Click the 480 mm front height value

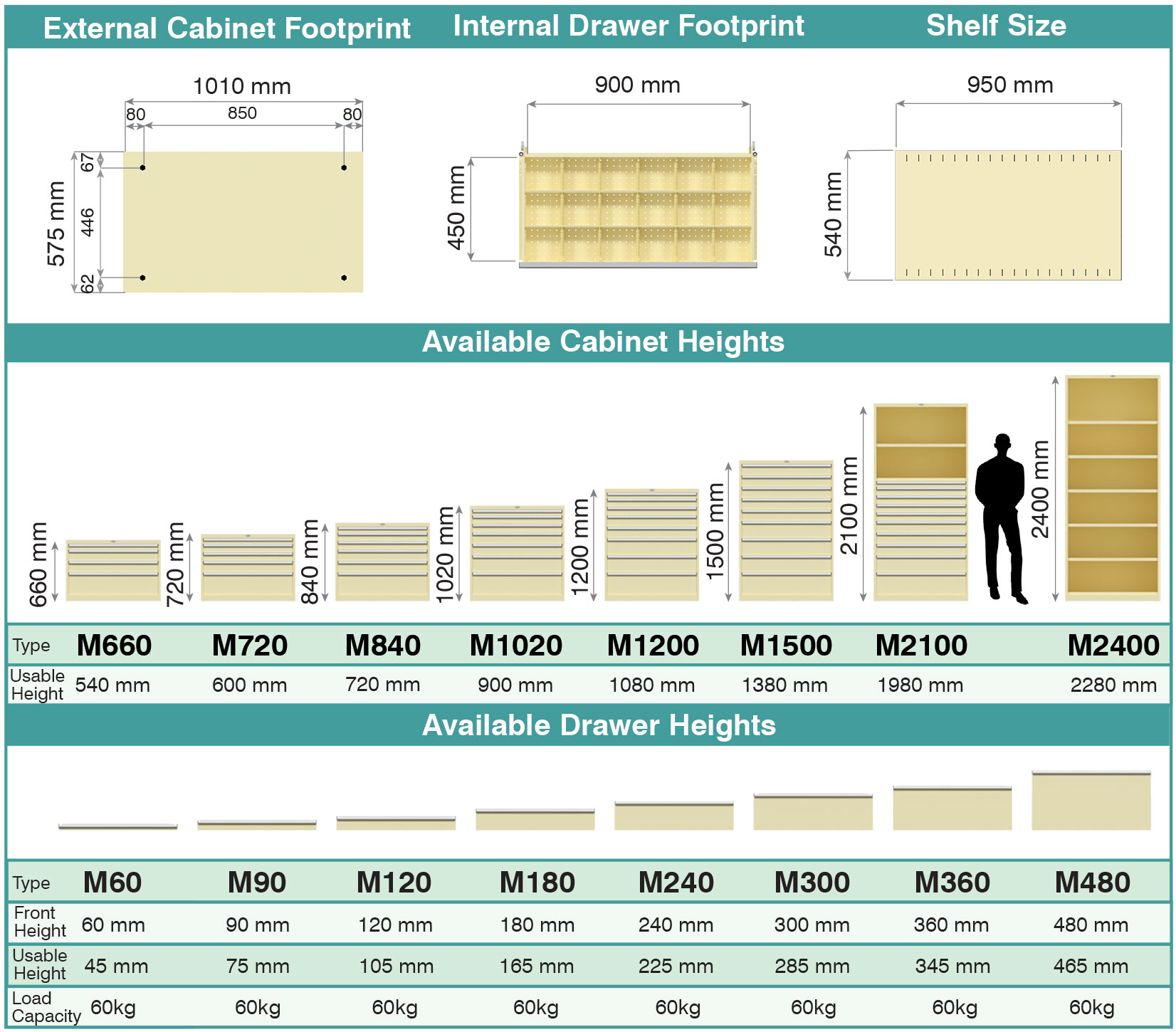(x=1091, y=925)
